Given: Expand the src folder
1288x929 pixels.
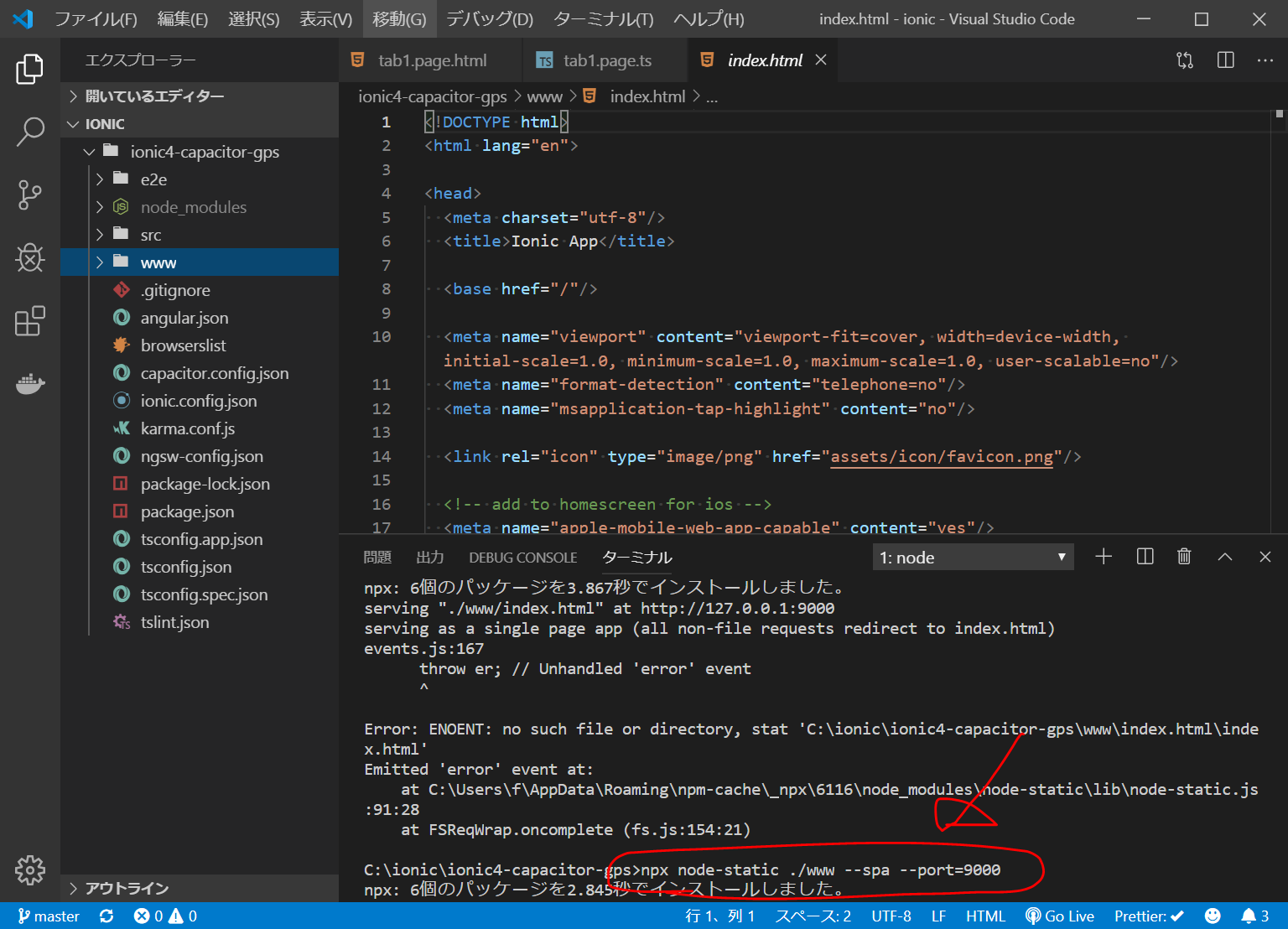Looking at the screenshot, I should tap(151, 235).
